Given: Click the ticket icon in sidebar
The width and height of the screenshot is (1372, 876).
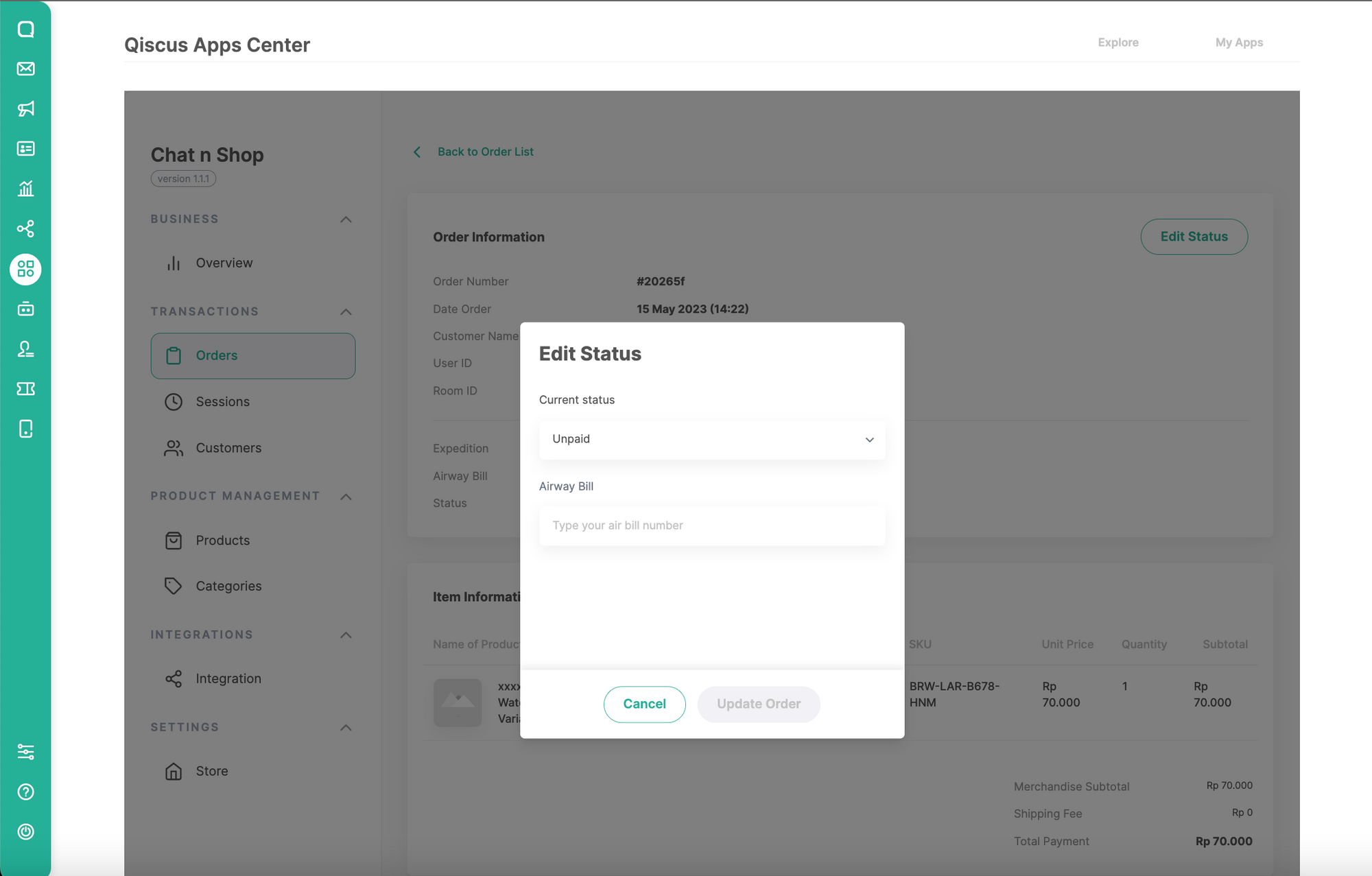Looking at the screenshot, I should [x=25, y=389].
